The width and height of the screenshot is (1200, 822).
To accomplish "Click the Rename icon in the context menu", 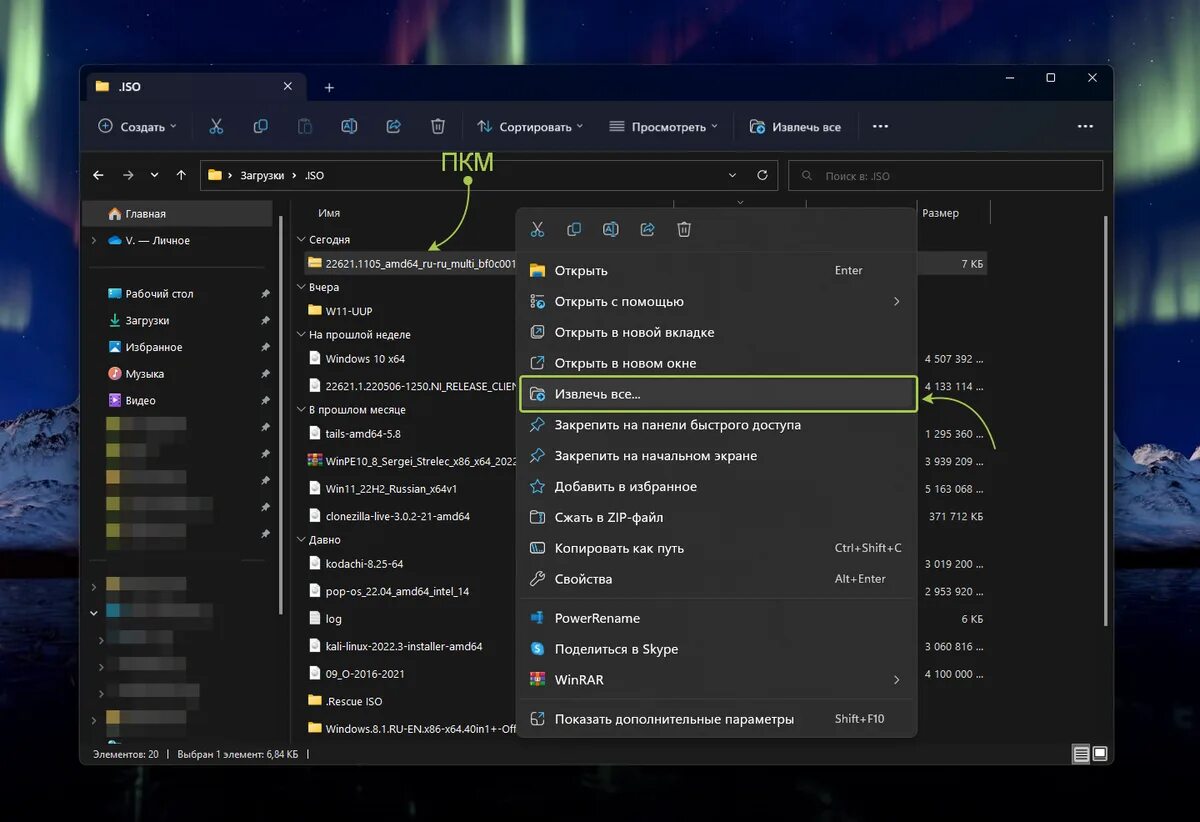I will [x=610, y=229].
